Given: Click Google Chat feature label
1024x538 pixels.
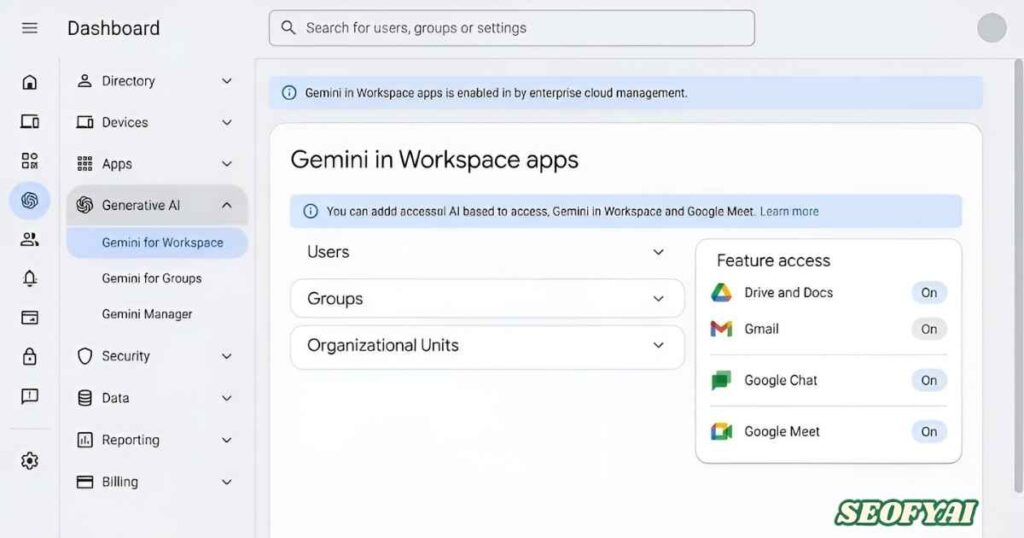Looking at the screenshot, I should 780,380.
